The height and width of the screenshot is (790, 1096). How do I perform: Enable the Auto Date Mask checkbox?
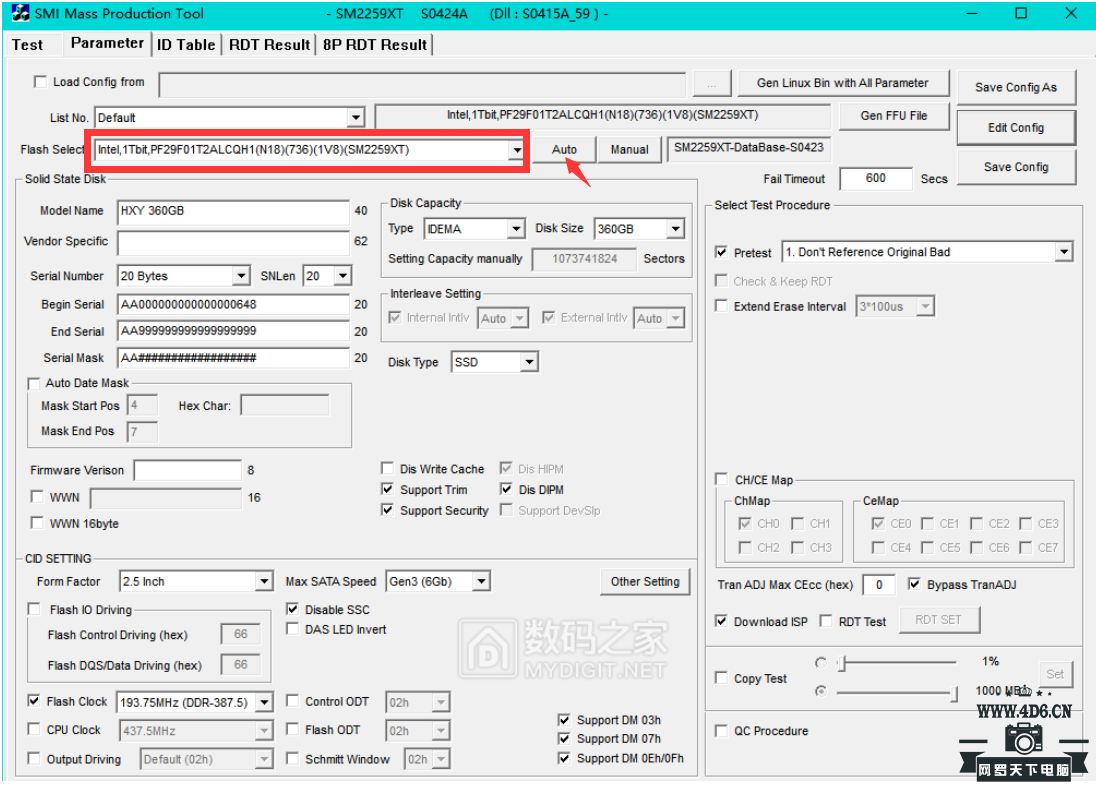(x=34, y=383)
